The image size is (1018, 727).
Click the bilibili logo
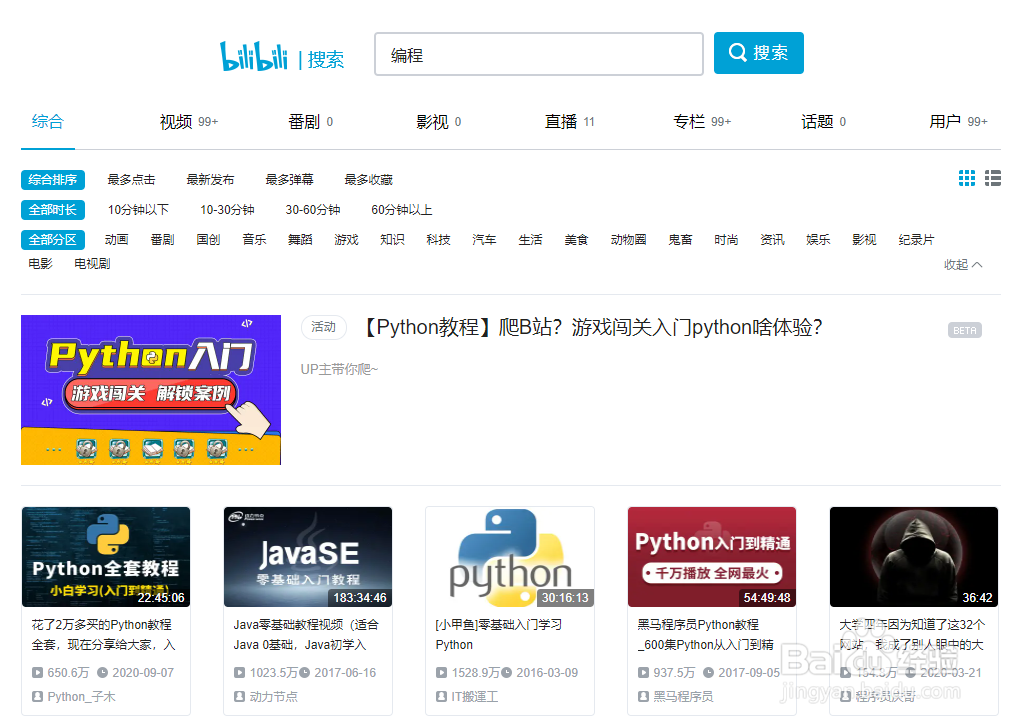click(x=254, y=56)
